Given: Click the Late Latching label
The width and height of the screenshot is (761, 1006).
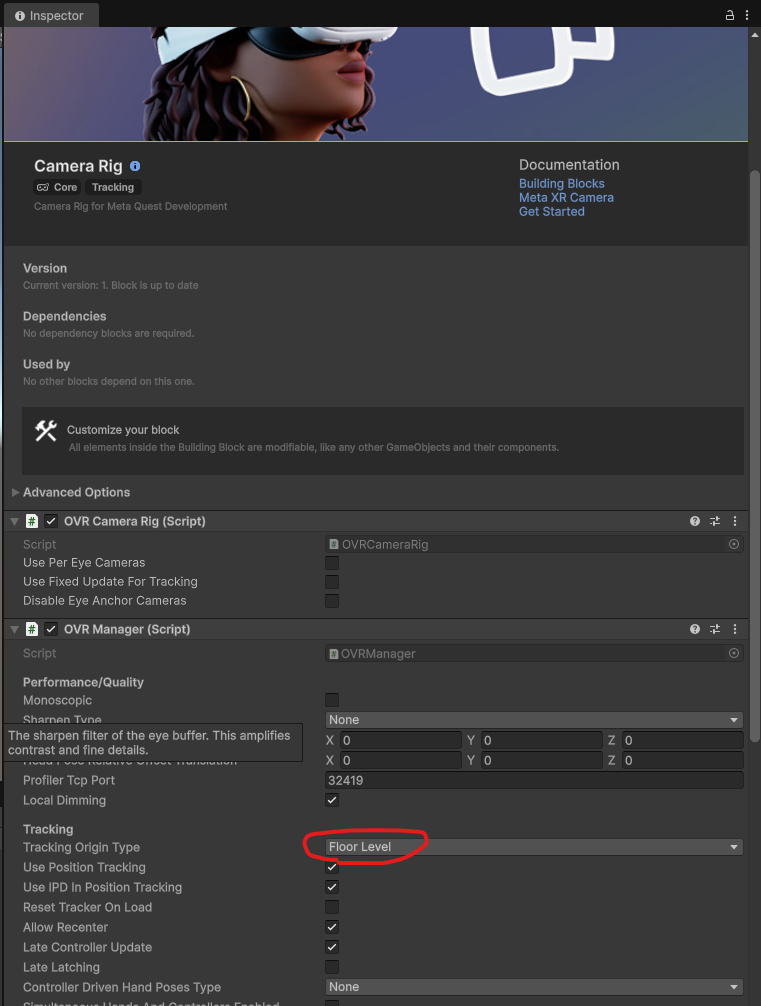Looking at the screenshot, I should click(x=61, y=967).
